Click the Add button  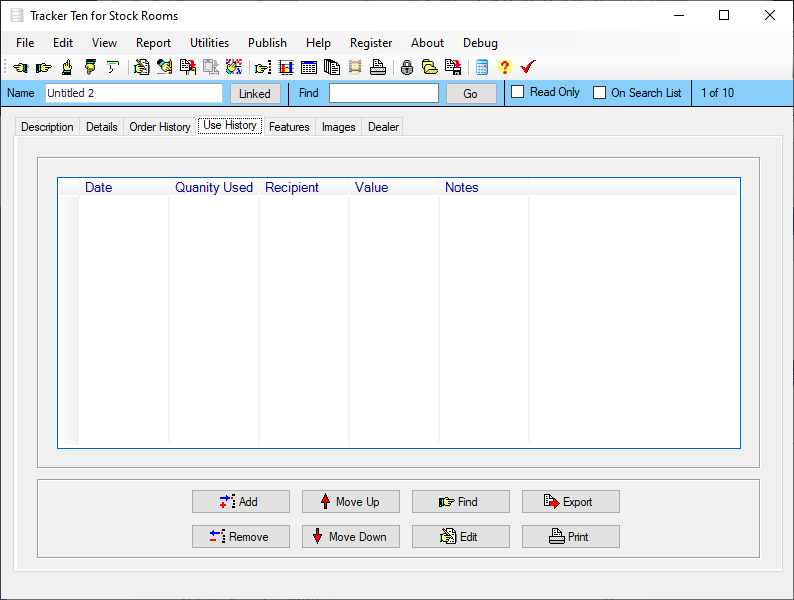[x=241, y=502]
